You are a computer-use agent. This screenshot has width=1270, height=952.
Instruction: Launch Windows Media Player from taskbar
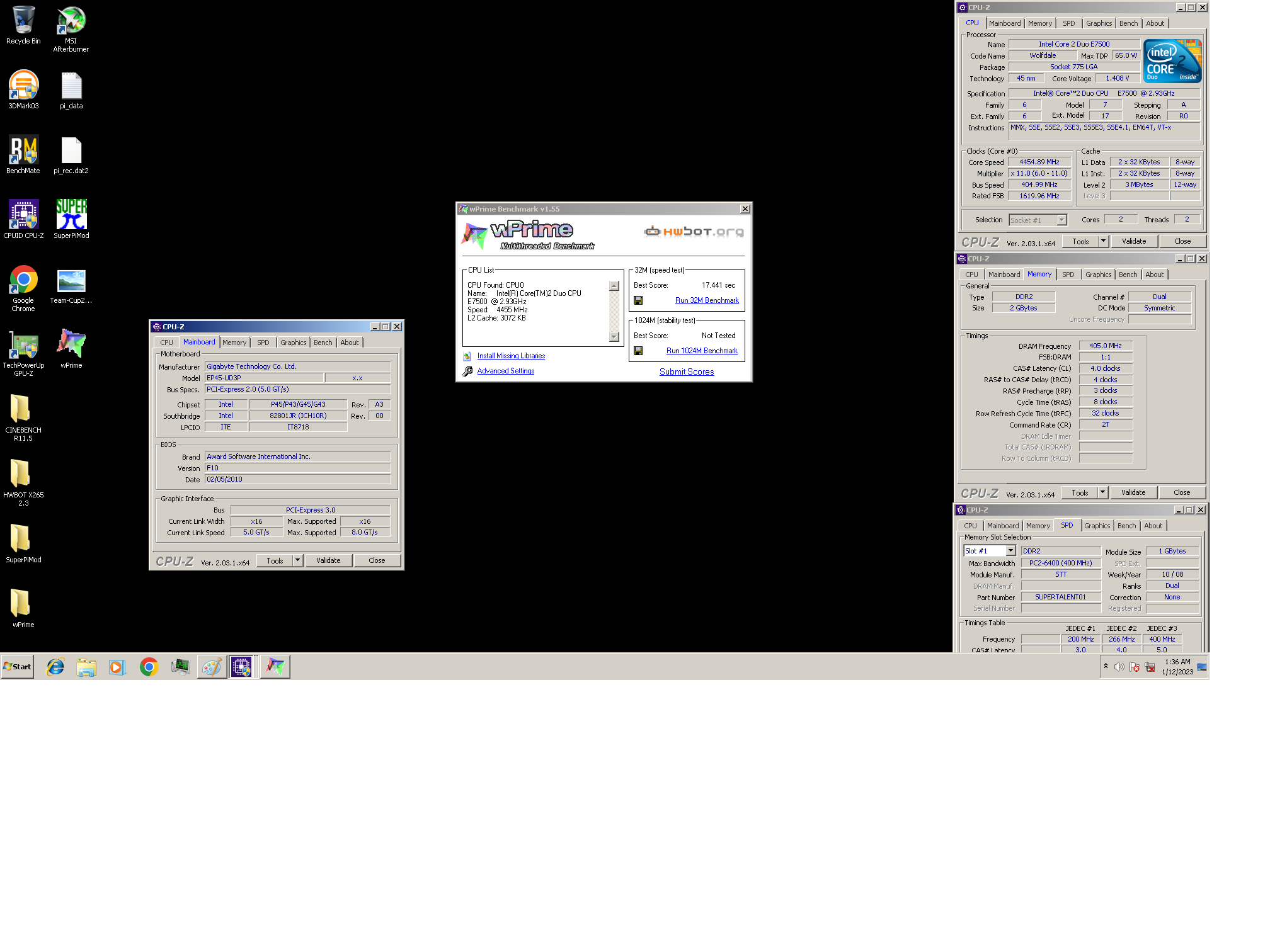coord(117,667)
